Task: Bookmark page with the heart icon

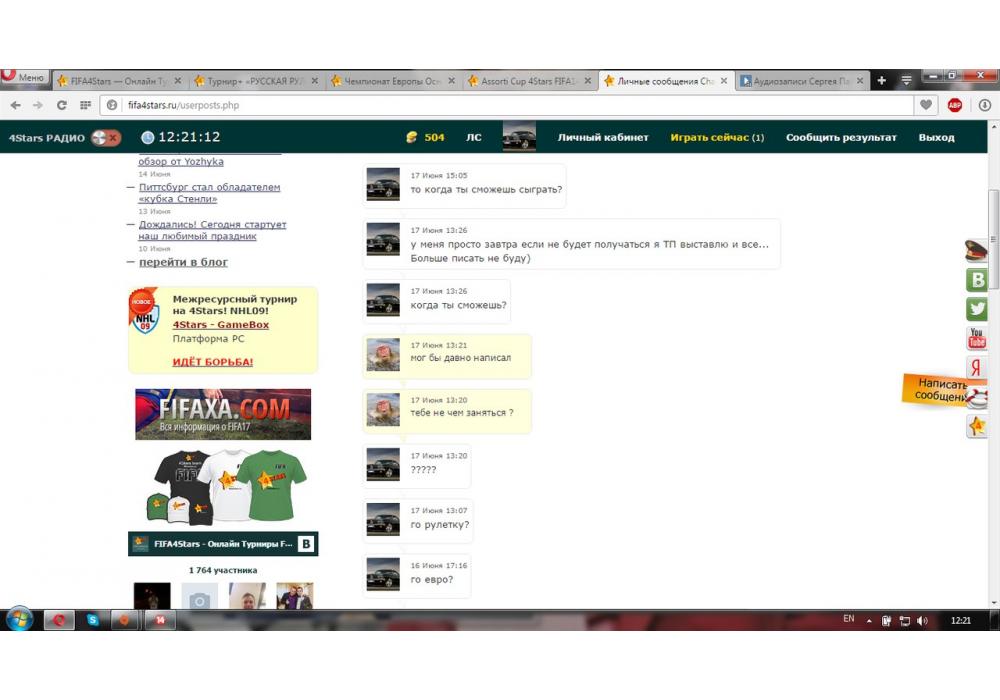Action: click(x=927, y=105)
